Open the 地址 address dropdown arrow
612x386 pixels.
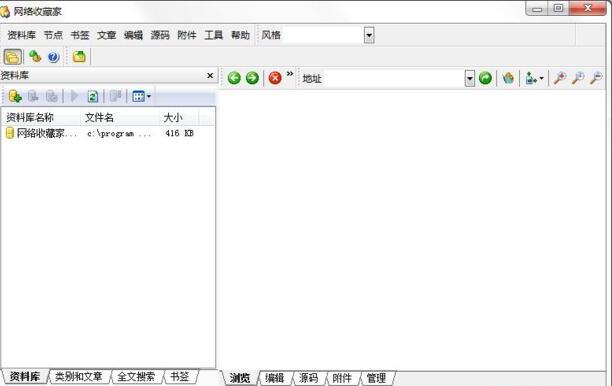[x=470, y=78]
